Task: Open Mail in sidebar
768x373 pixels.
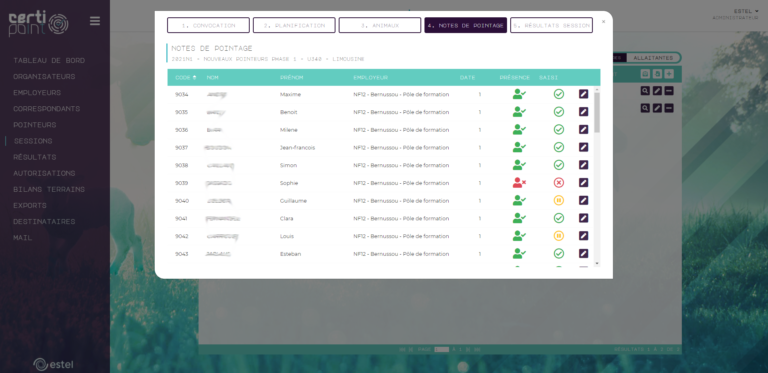Action: click(23, 238)
